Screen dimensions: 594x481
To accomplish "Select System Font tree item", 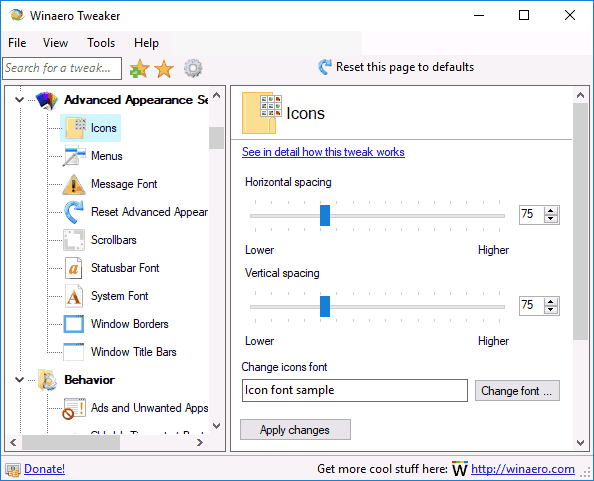I will click(x=119, y=296).
